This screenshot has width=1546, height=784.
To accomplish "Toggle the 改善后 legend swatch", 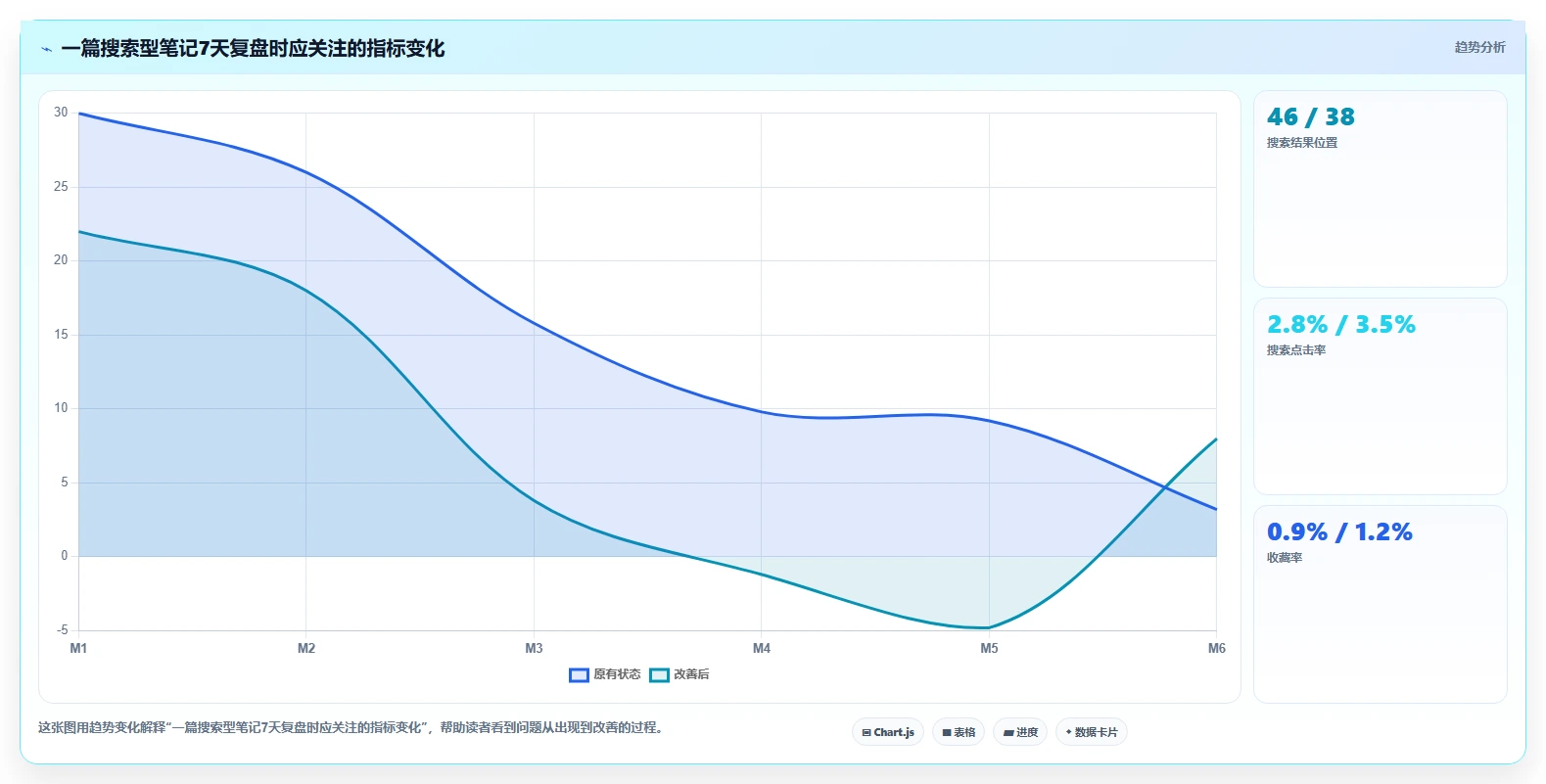I will 659,674.
